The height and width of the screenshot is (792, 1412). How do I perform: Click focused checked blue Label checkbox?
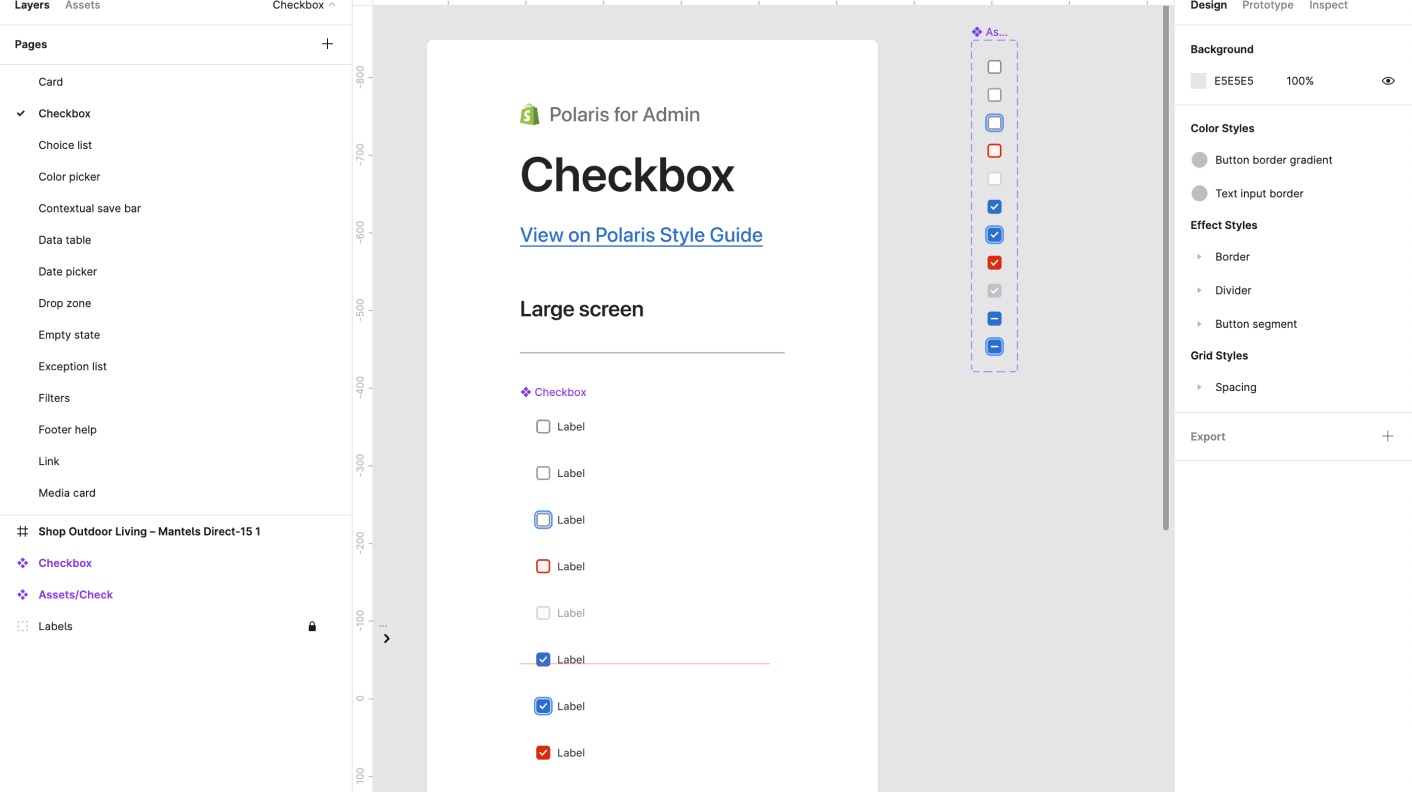coord(543,706)
